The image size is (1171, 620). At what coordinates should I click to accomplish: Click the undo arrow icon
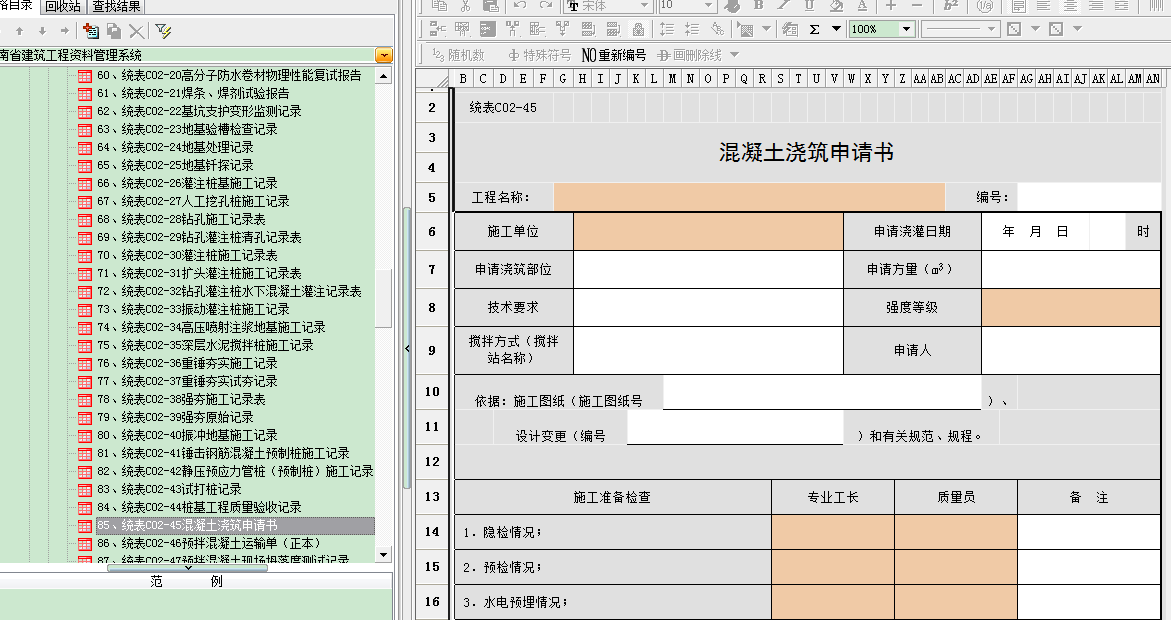click(520, 6)
